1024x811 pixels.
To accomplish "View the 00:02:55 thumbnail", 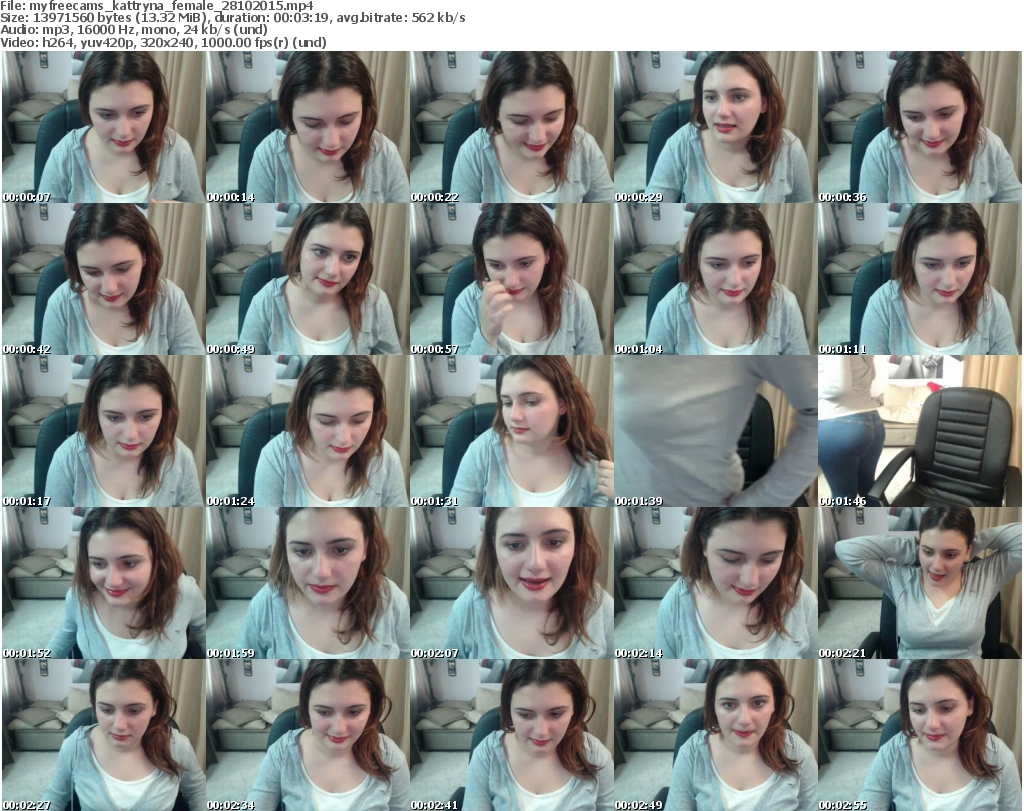I will pyautogui.click(x=920, y=735).
